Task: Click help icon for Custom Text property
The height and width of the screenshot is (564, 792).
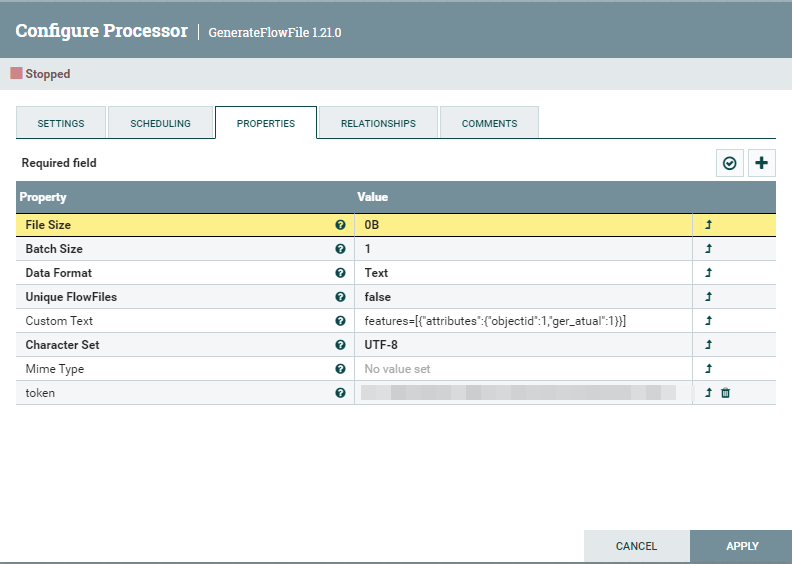Action: [x=340, y=321]
